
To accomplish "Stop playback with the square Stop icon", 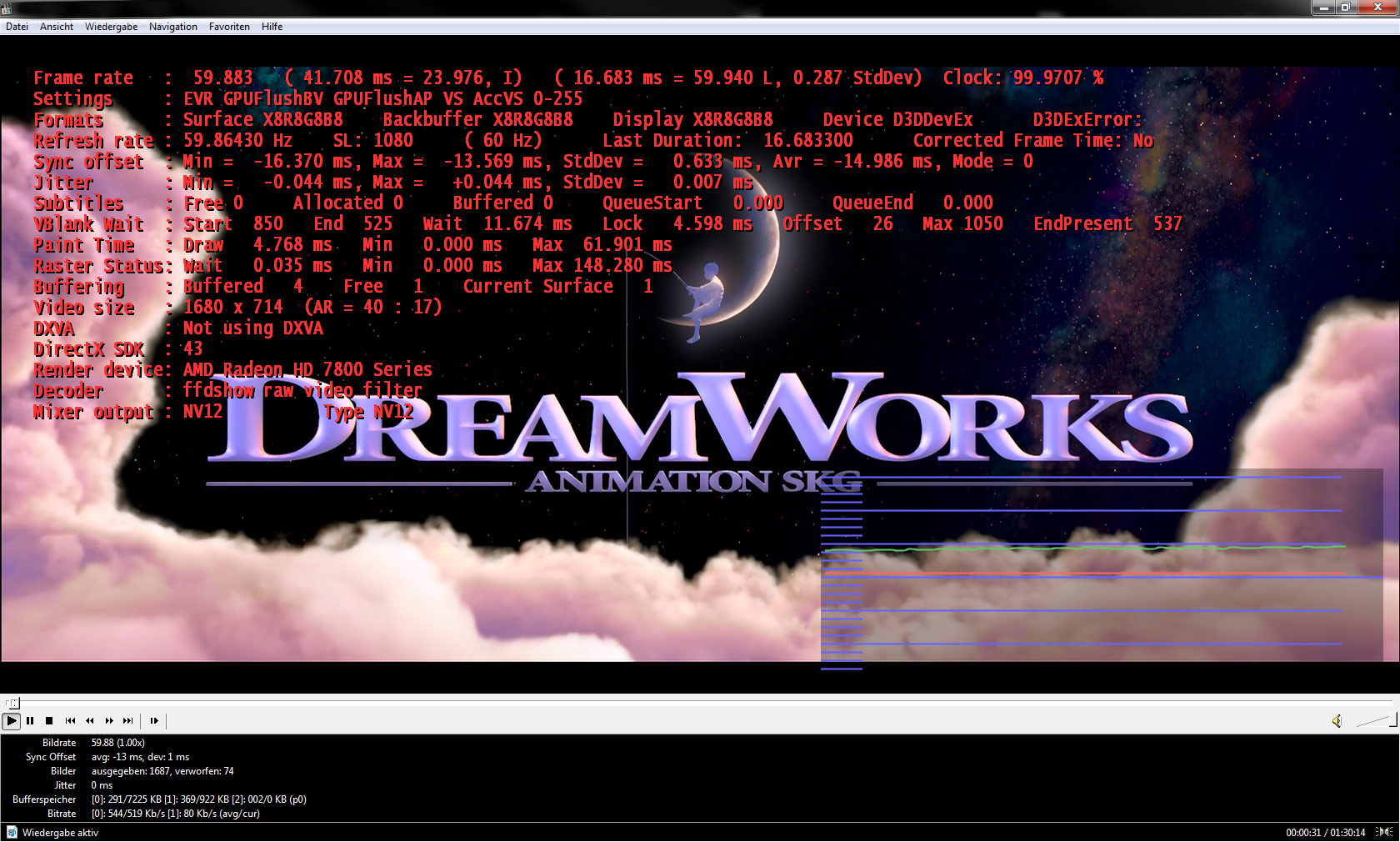I will [x=49, y=721].
